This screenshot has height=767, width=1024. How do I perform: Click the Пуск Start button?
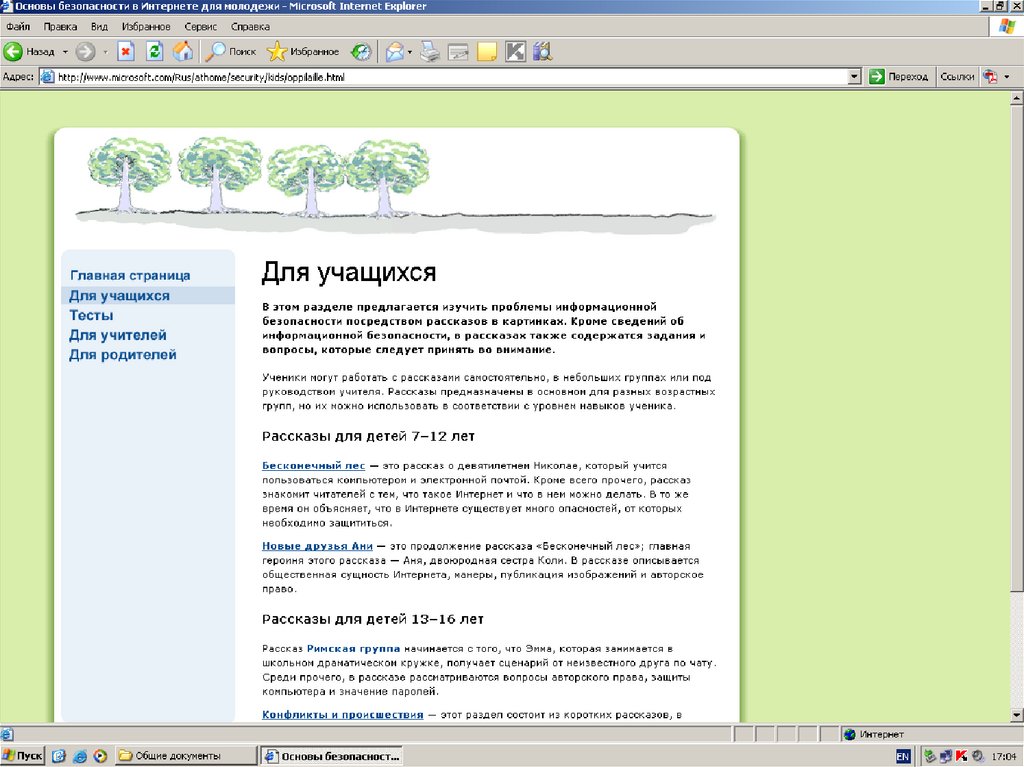pos(23,756)
